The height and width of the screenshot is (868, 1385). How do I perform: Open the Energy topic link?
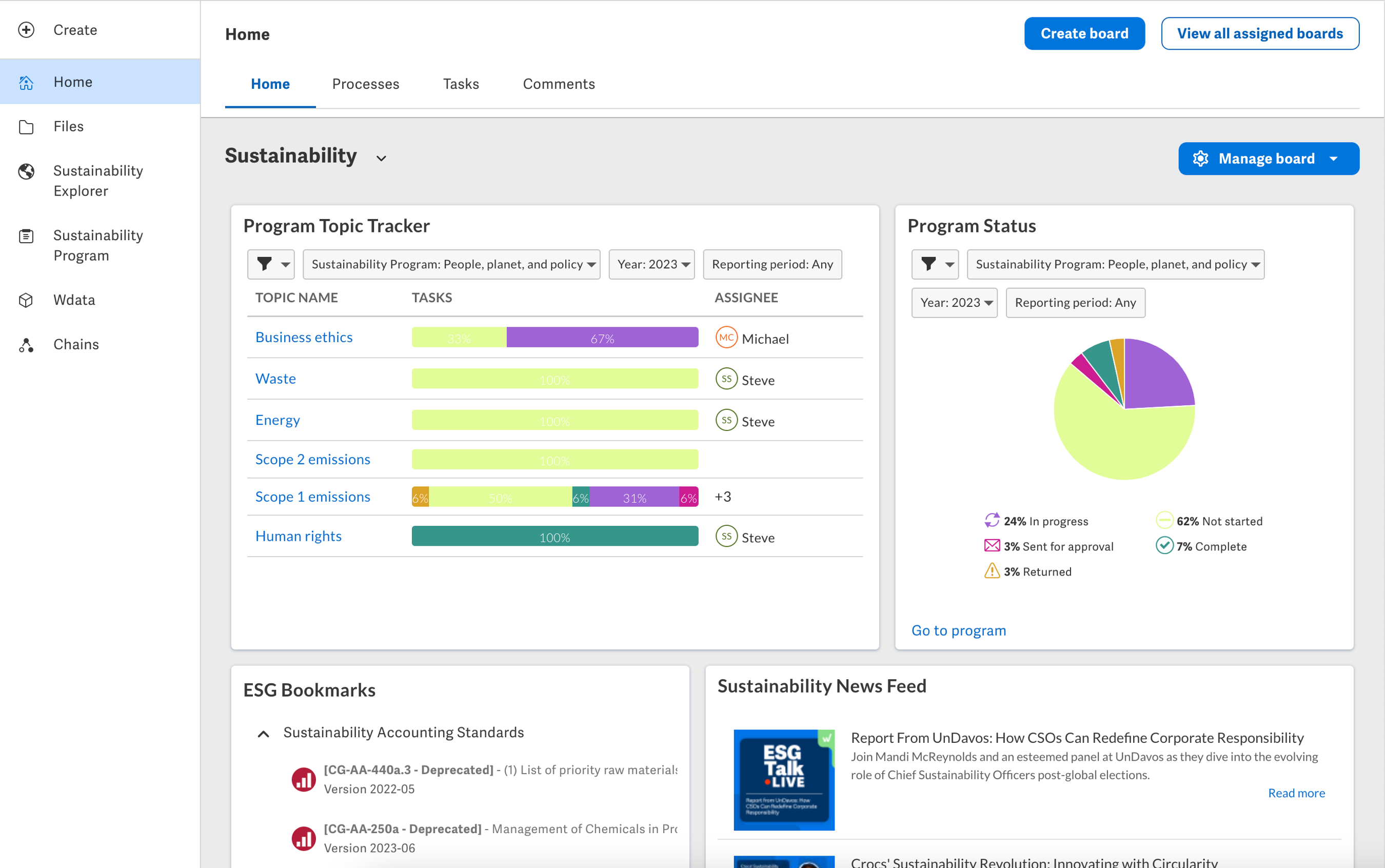coord(277,420)
